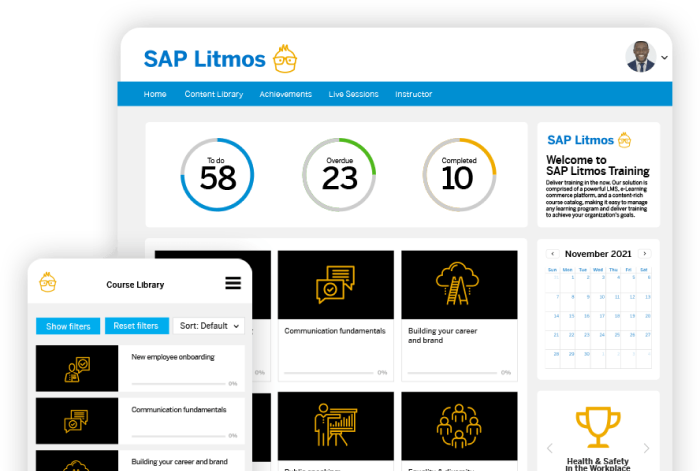Open the Content Library tab
The image size is (700, 471).
214,94
